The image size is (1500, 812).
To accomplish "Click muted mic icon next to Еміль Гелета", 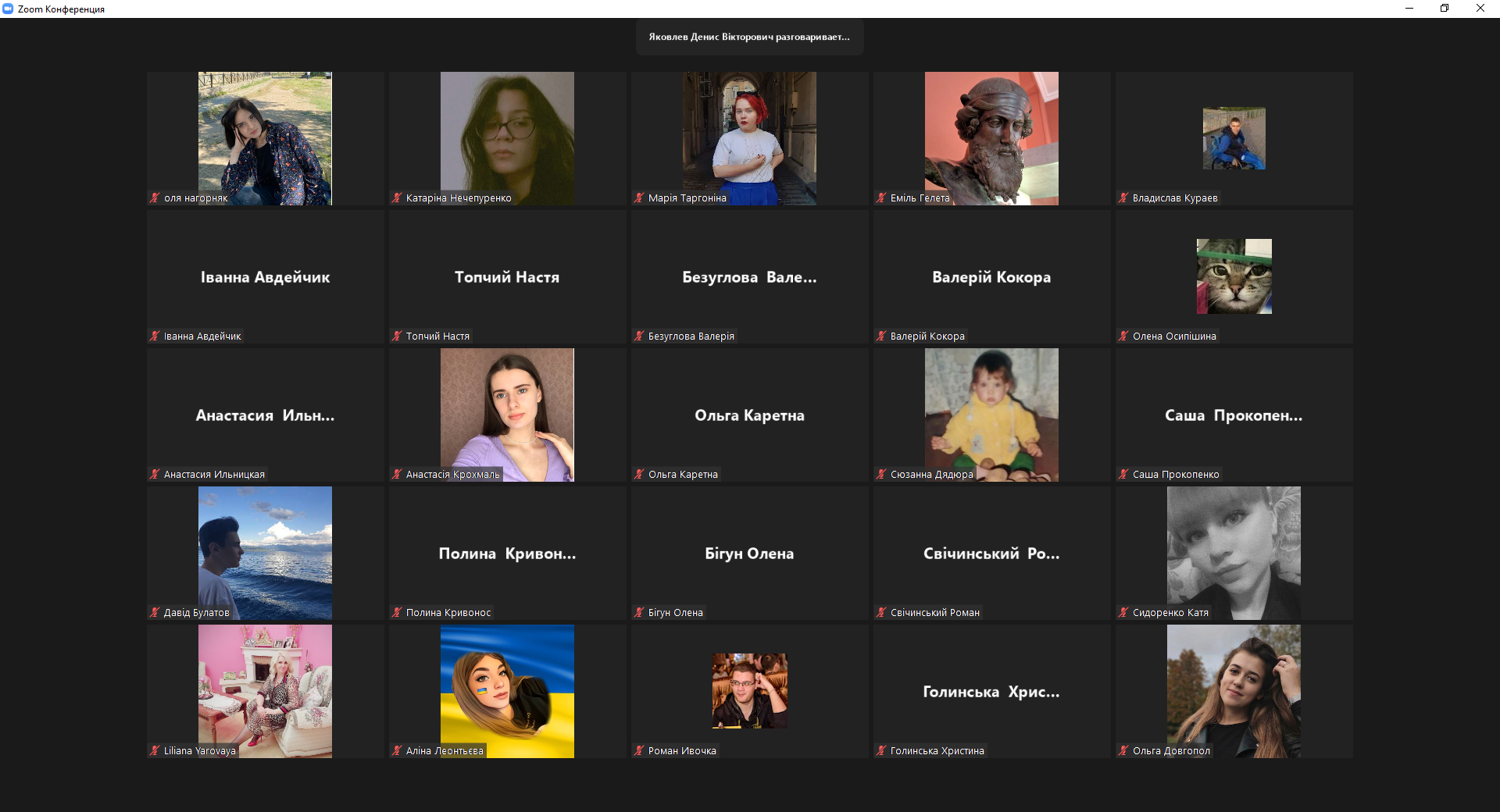I will coord(881,198).
